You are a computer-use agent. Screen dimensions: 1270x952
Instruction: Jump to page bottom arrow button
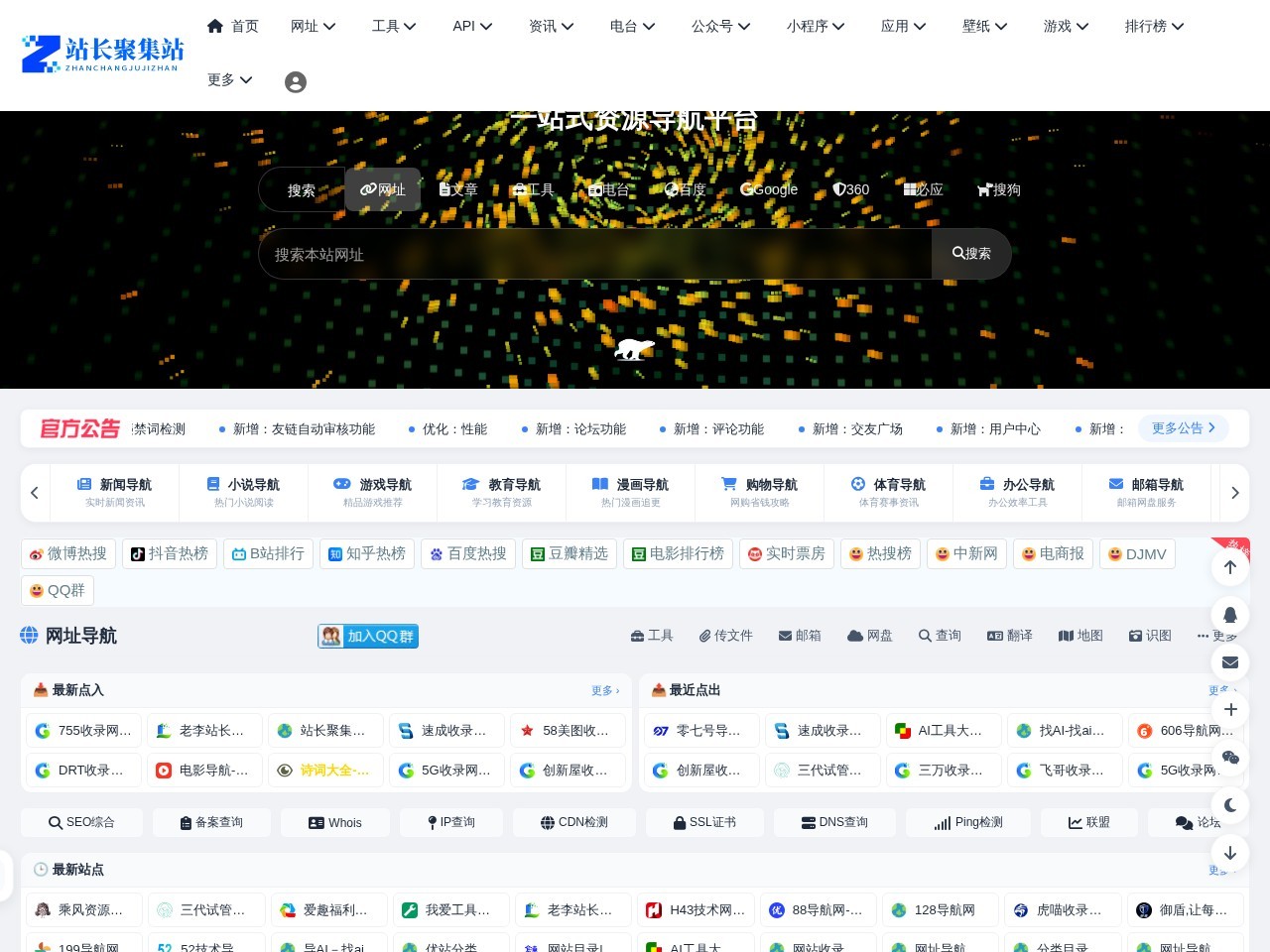[1230, 853]
